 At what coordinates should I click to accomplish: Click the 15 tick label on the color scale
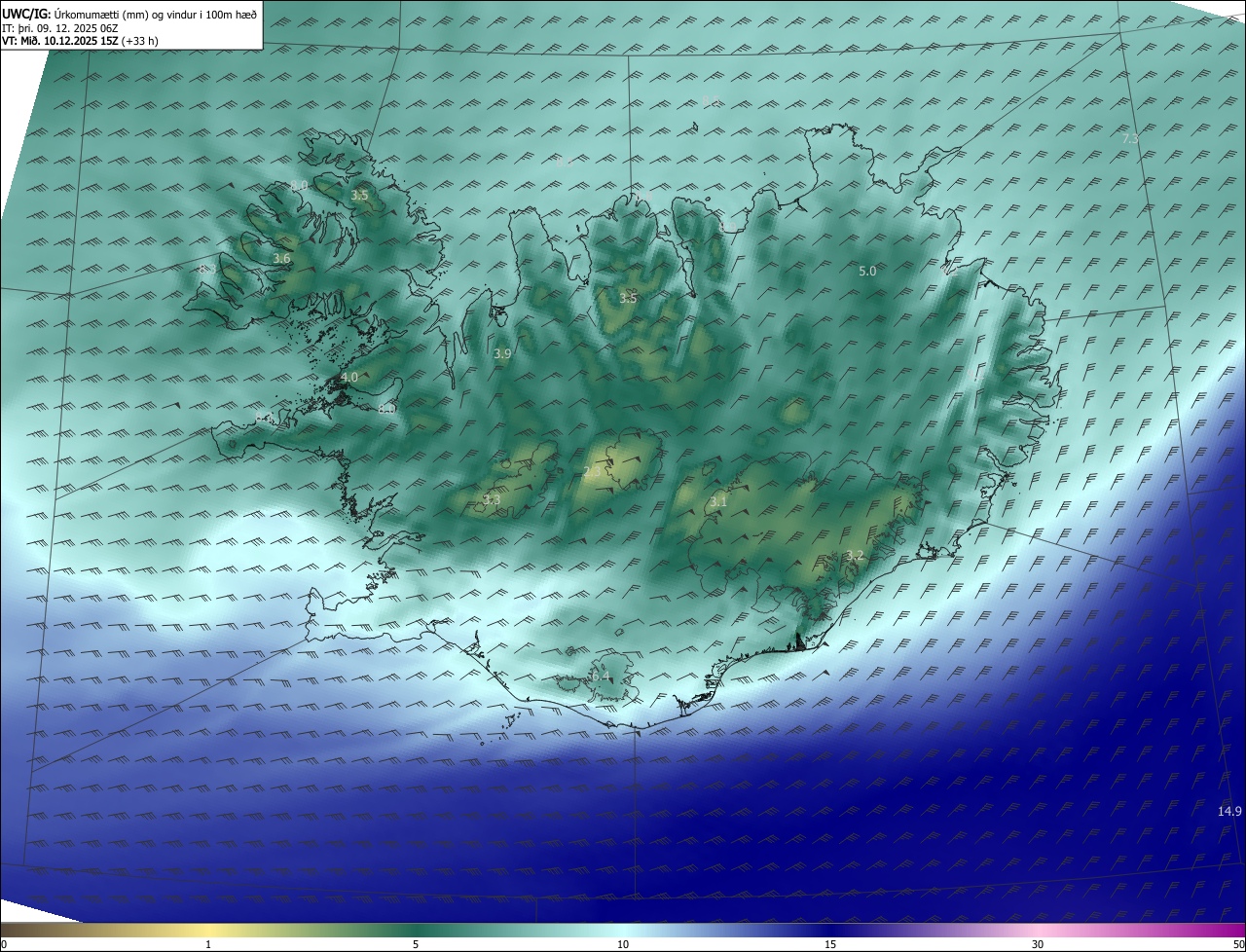click(x=830, y=944)
